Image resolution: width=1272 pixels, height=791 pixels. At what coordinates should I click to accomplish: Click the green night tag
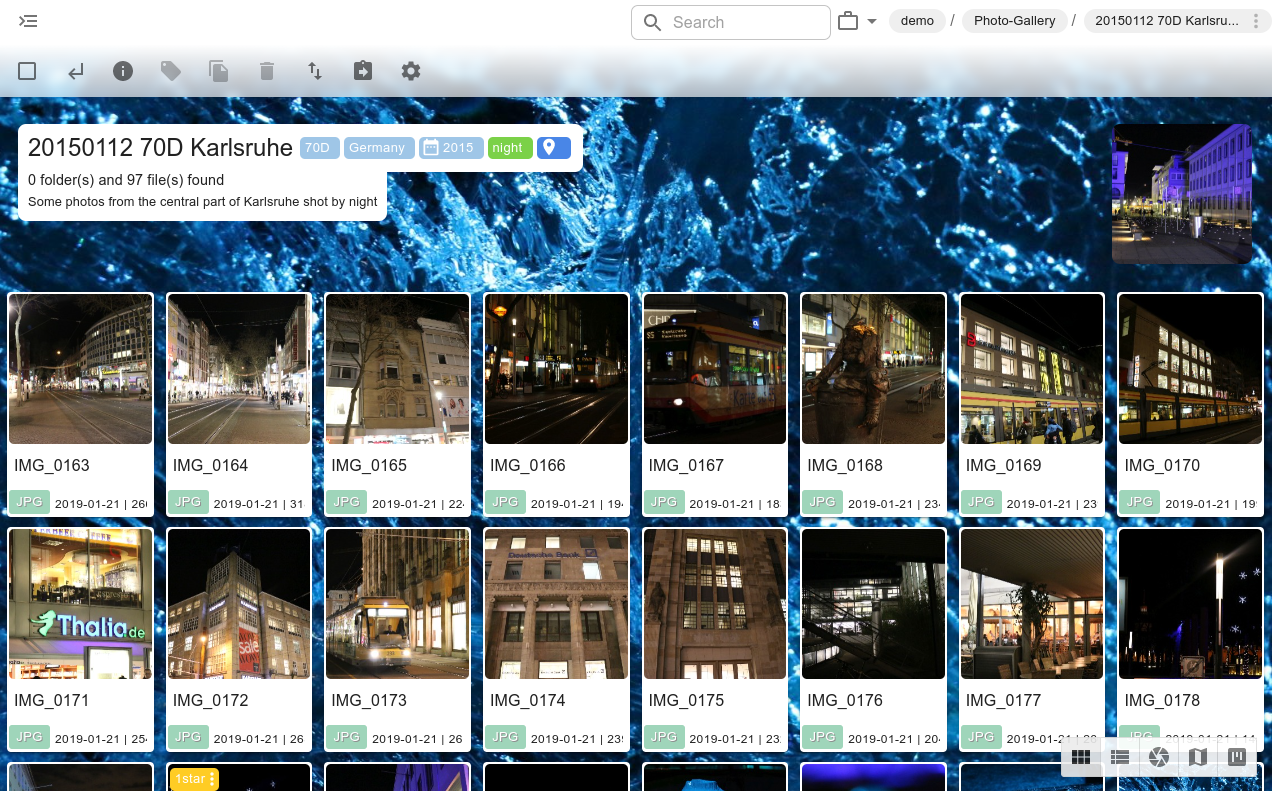pos(509,148)
